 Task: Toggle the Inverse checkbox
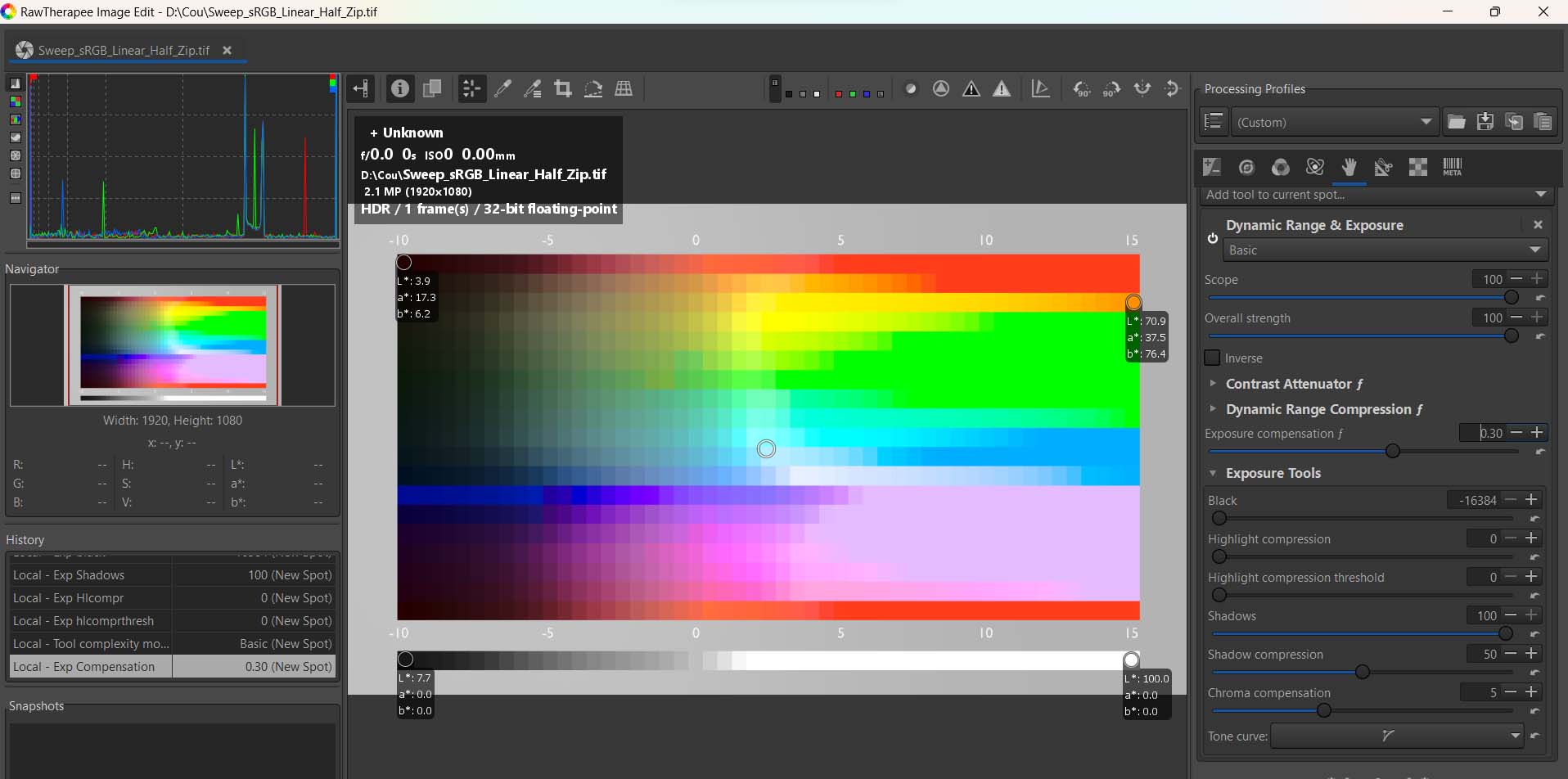coord(1214,358)
